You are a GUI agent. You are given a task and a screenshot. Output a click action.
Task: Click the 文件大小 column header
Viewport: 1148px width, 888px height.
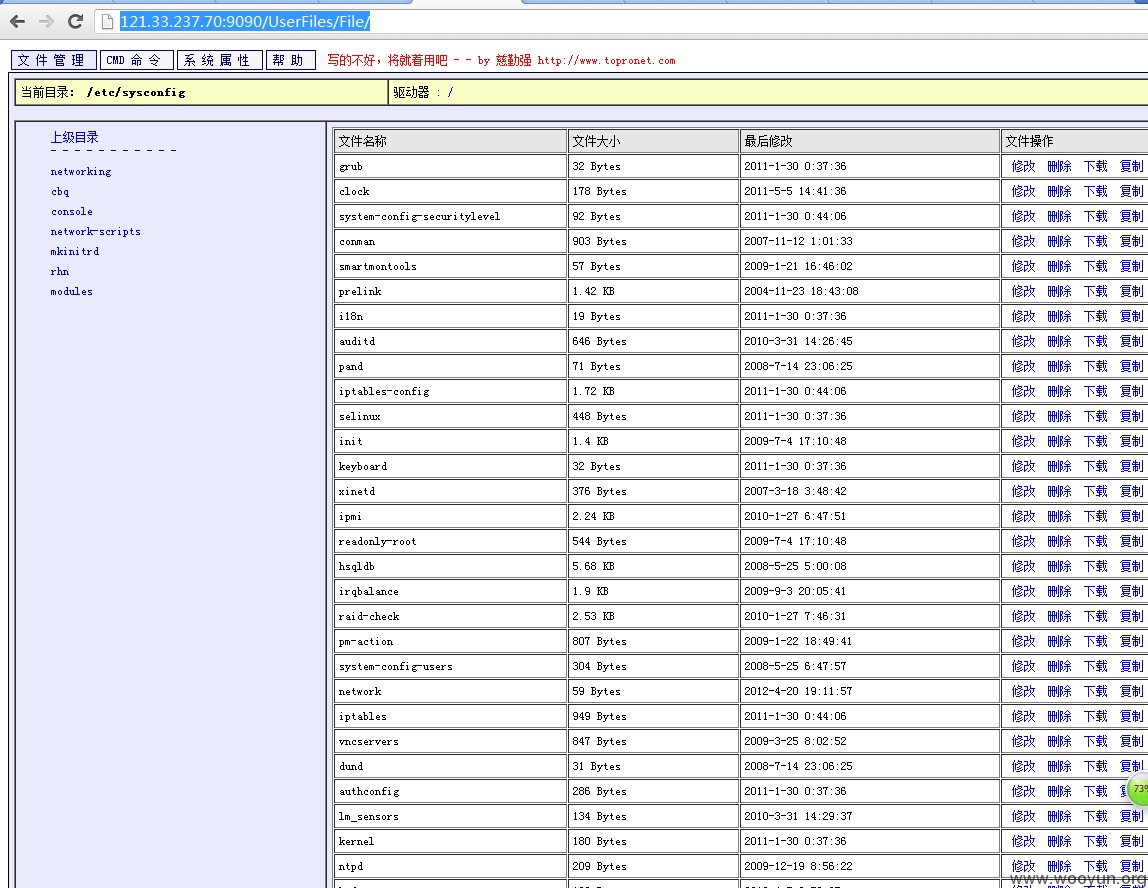point(653,141)
